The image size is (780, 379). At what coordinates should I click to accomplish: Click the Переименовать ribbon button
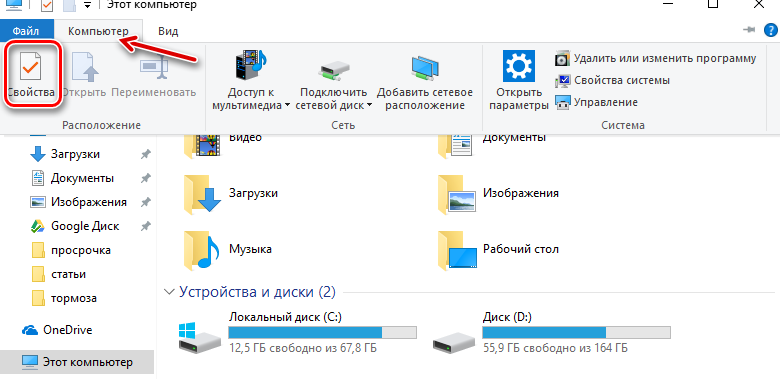(x=154, y=75)
